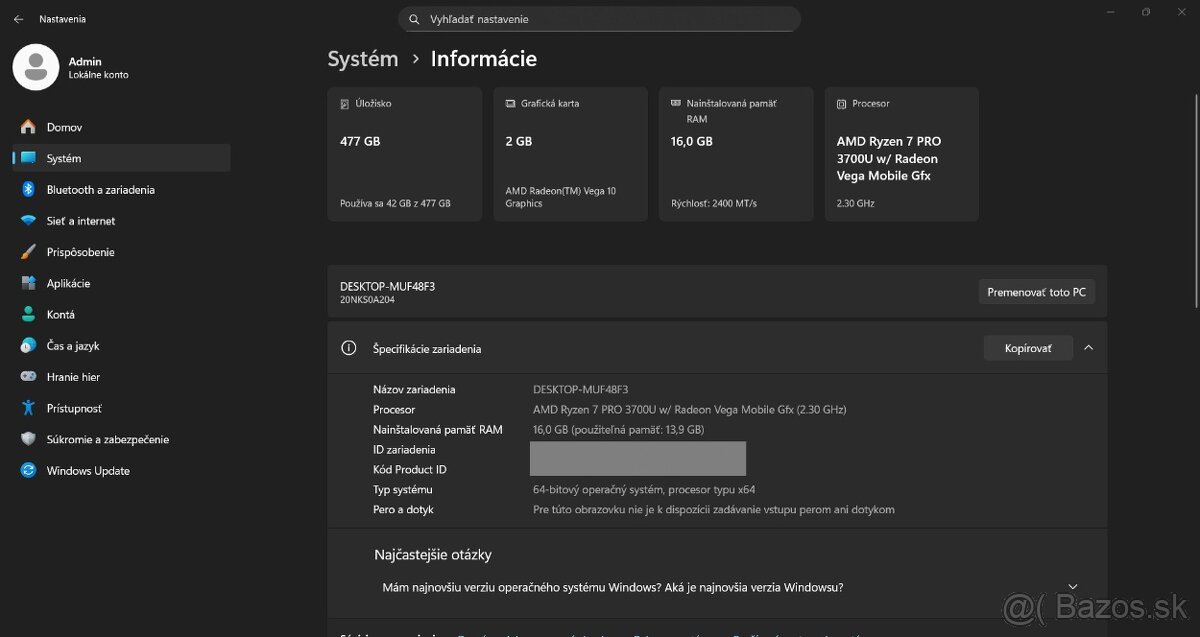Open Čas a jazyk via its icon

(x=30, y=345)
